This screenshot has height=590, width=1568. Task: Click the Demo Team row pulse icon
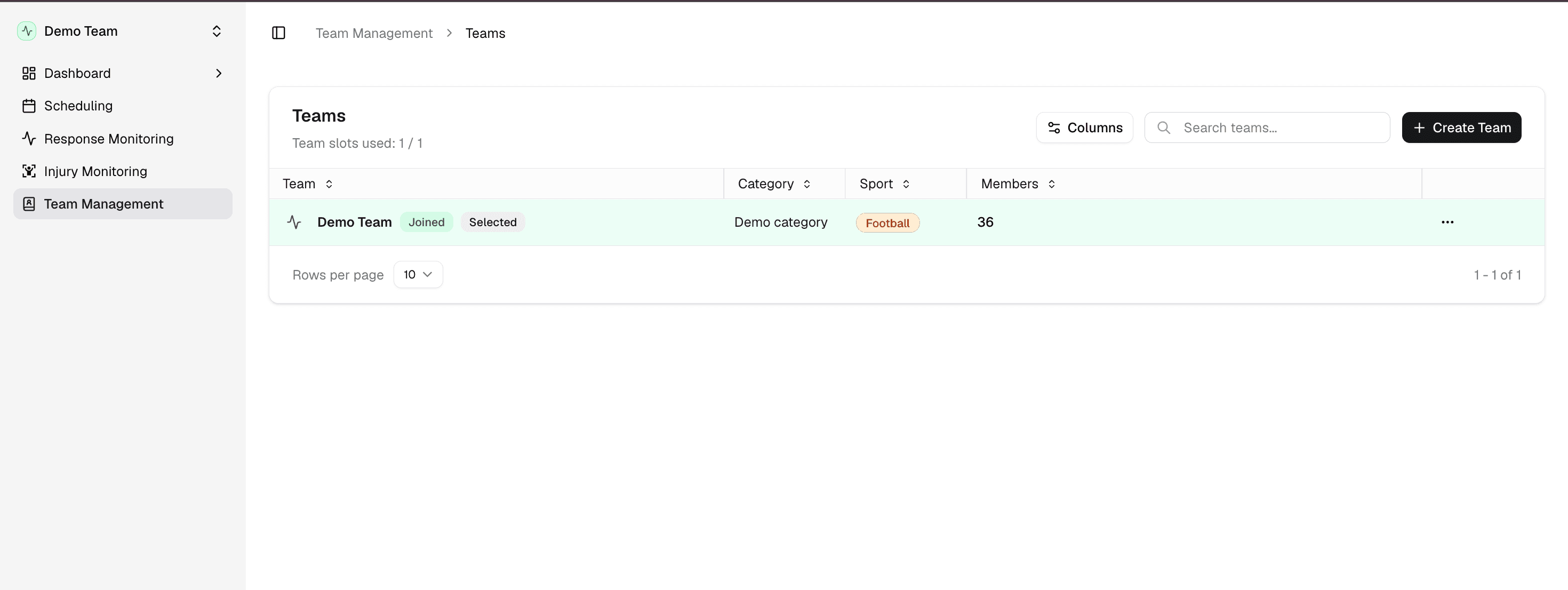[x=294, y=222]
